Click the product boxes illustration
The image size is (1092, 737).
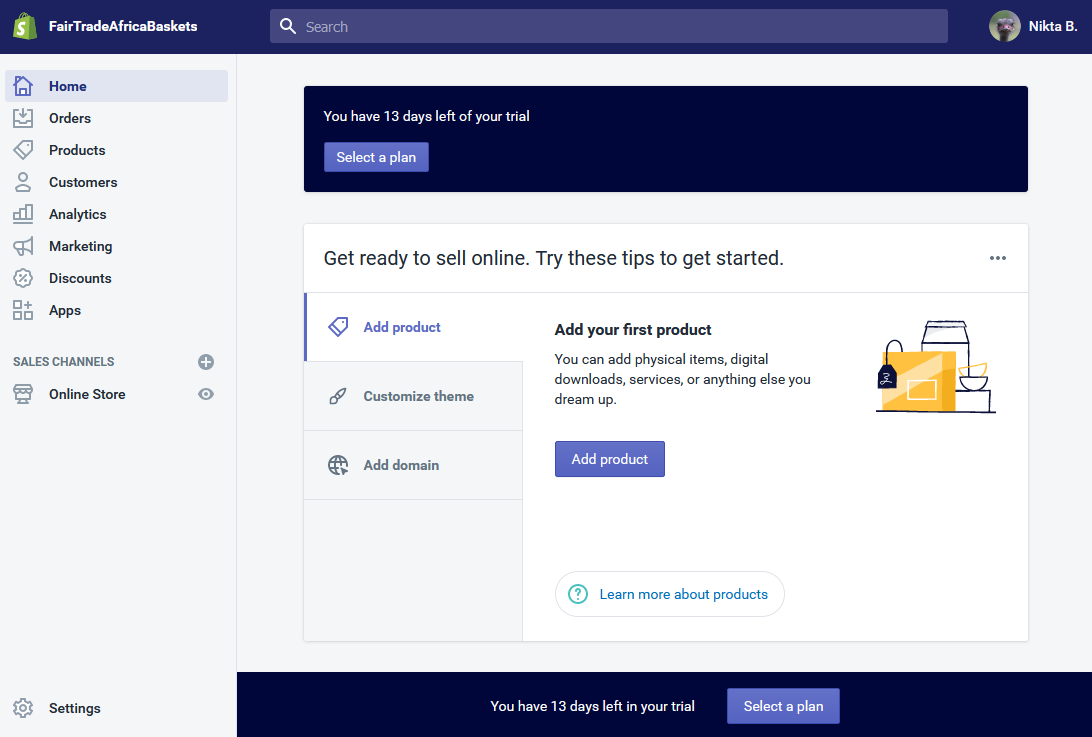tap(935, 366)
